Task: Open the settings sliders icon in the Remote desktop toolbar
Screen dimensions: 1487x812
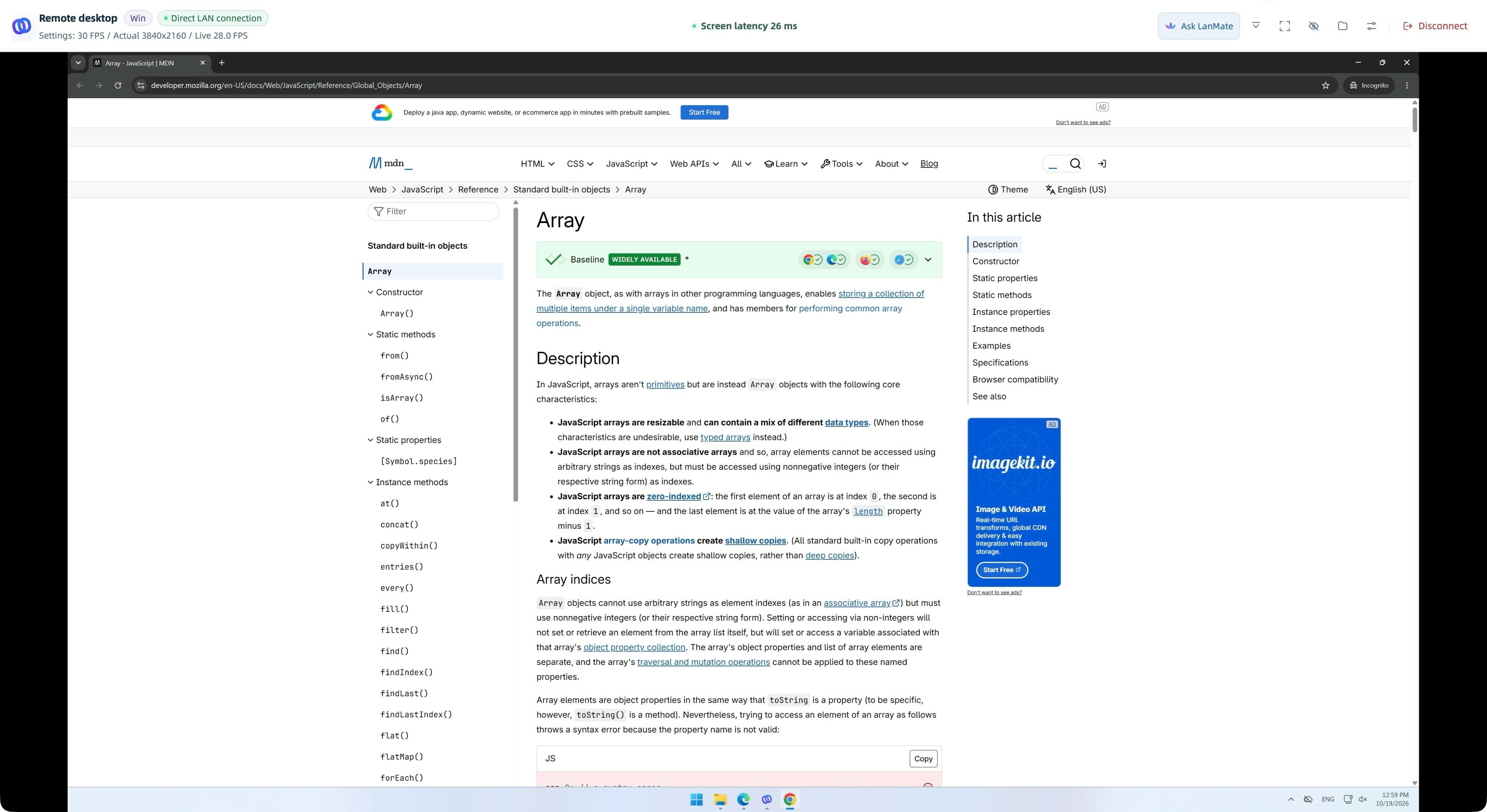Action: (x=1371, y=26)
